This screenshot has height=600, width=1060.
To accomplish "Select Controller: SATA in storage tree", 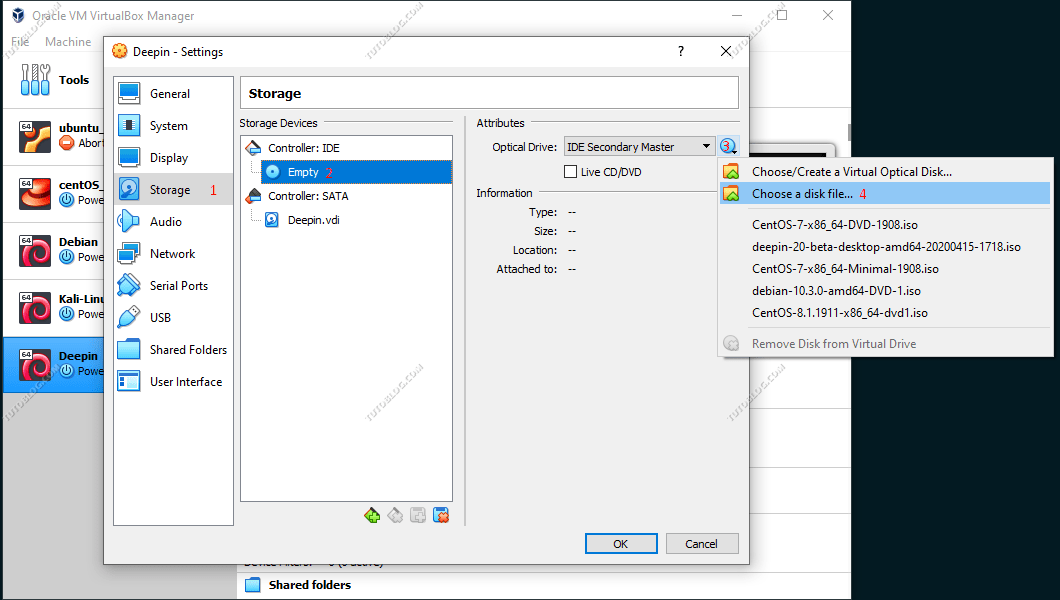I will tap(308, 196).
